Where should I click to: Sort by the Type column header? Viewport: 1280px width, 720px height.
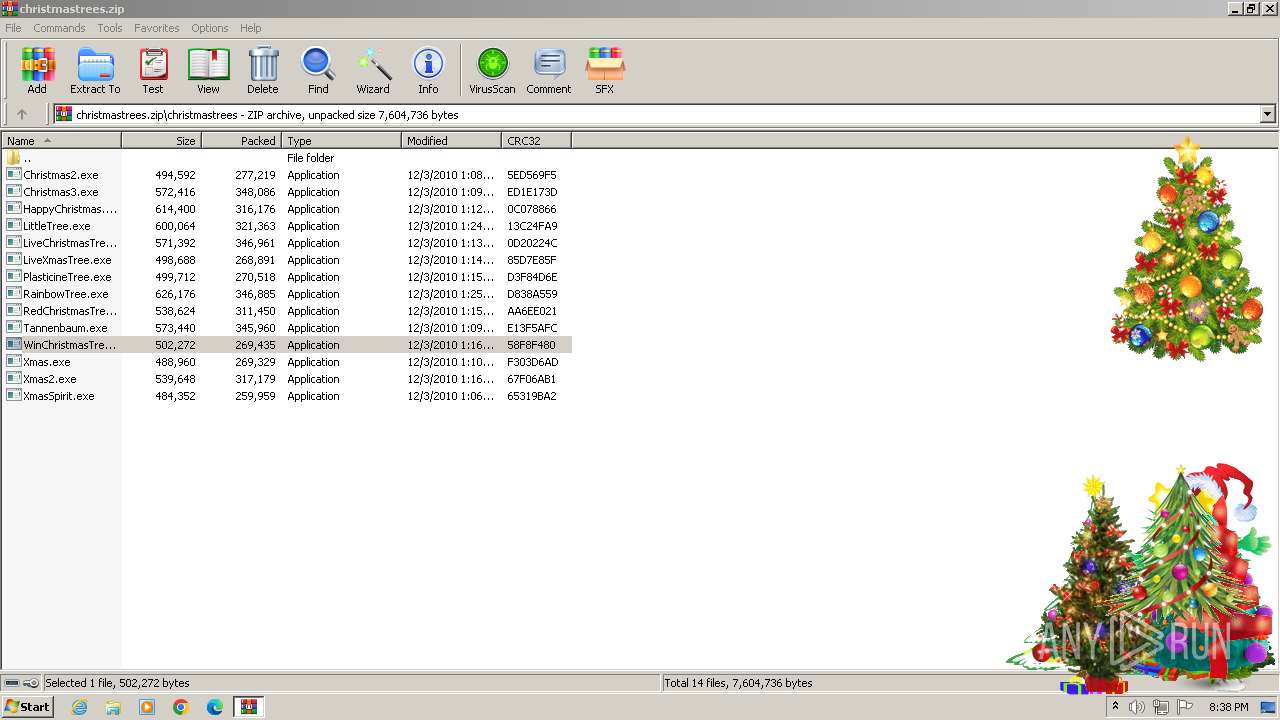click(341, 141)
